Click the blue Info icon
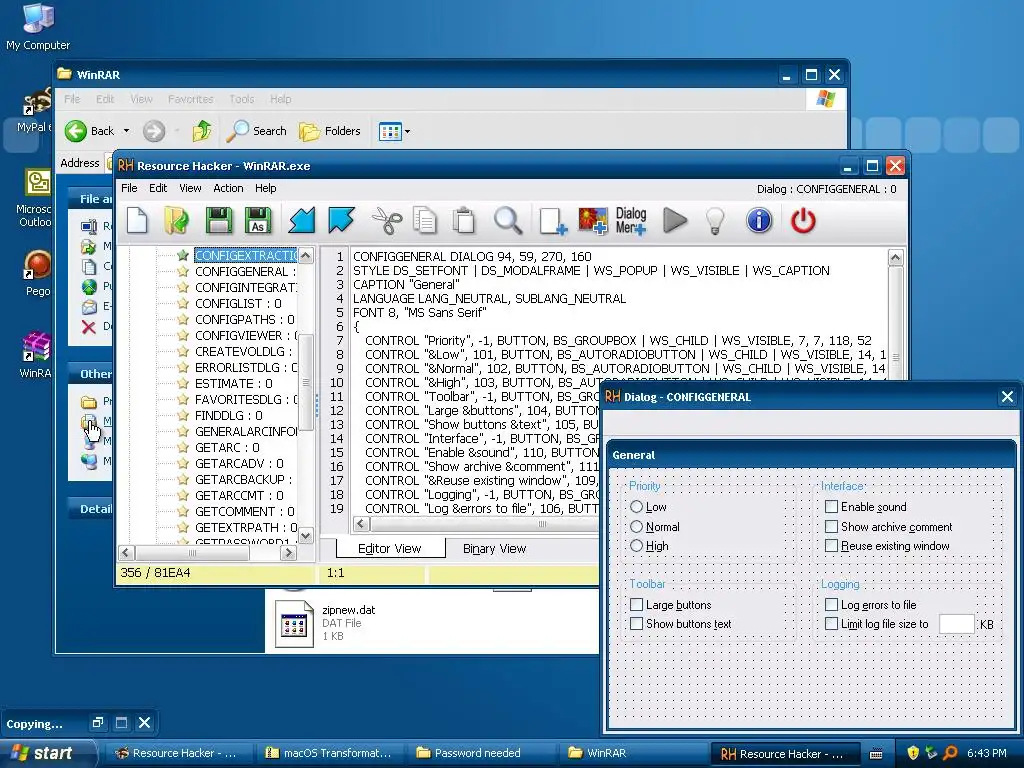 759,220
